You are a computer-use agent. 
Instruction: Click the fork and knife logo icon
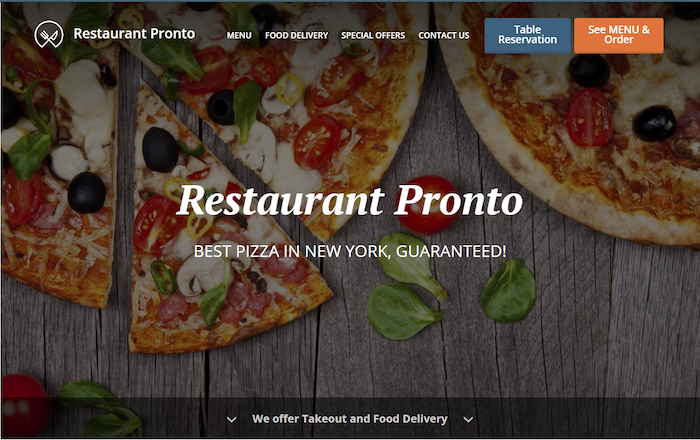coord(49,34)
